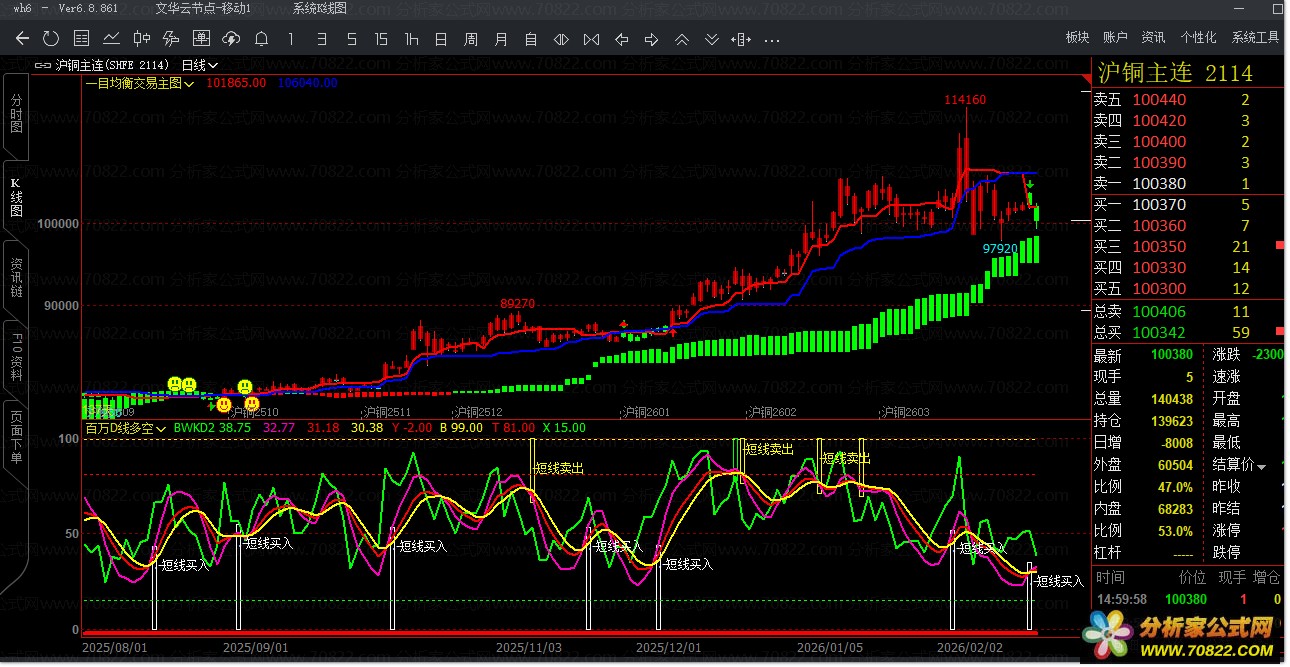Click the back arrow in the toolbar
The image size is (1290, 667).
pyautogui.click(x=22, y=39)
